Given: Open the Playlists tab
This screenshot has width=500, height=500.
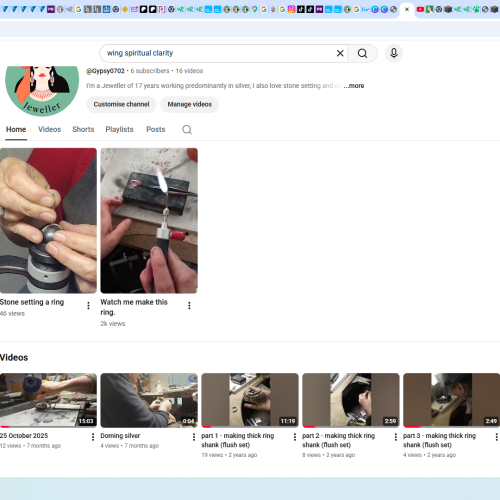Looking at the screenshot, I should [x=119, y=129].
